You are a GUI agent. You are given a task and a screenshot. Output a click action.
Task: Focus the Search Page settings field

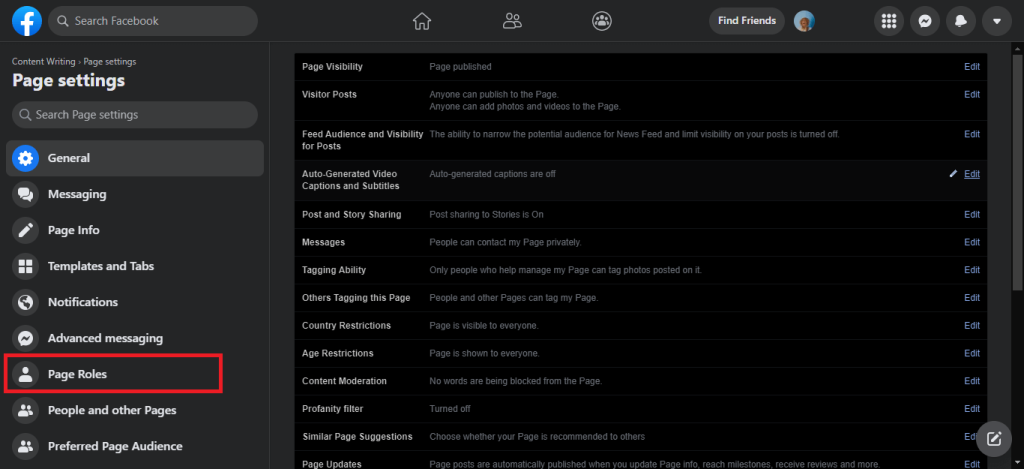(x=135, y=114)
